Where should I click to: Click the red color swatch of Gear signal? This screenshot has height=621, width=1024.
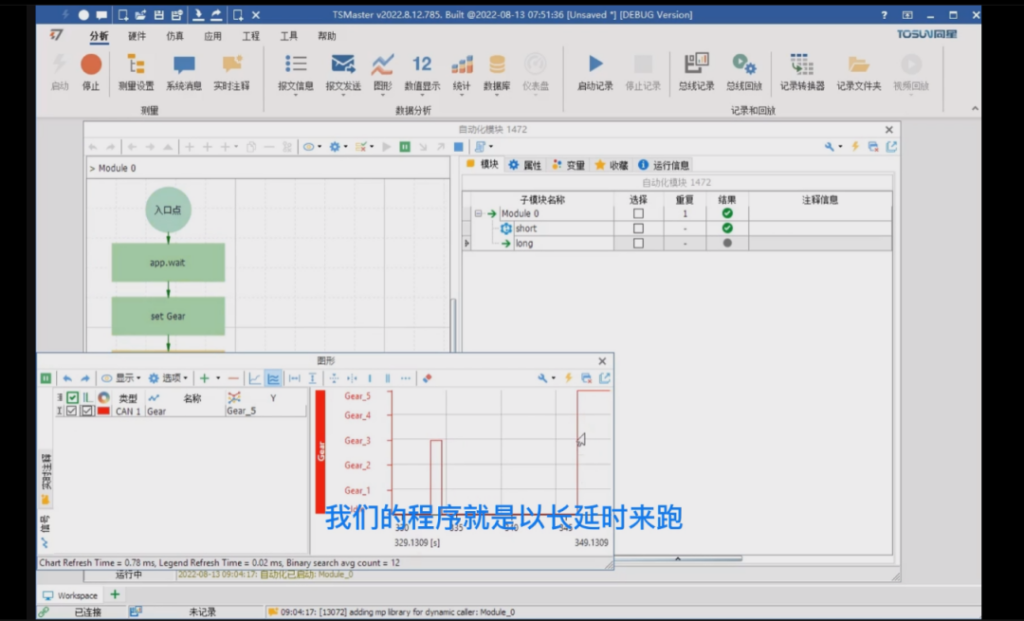point(103,411)
